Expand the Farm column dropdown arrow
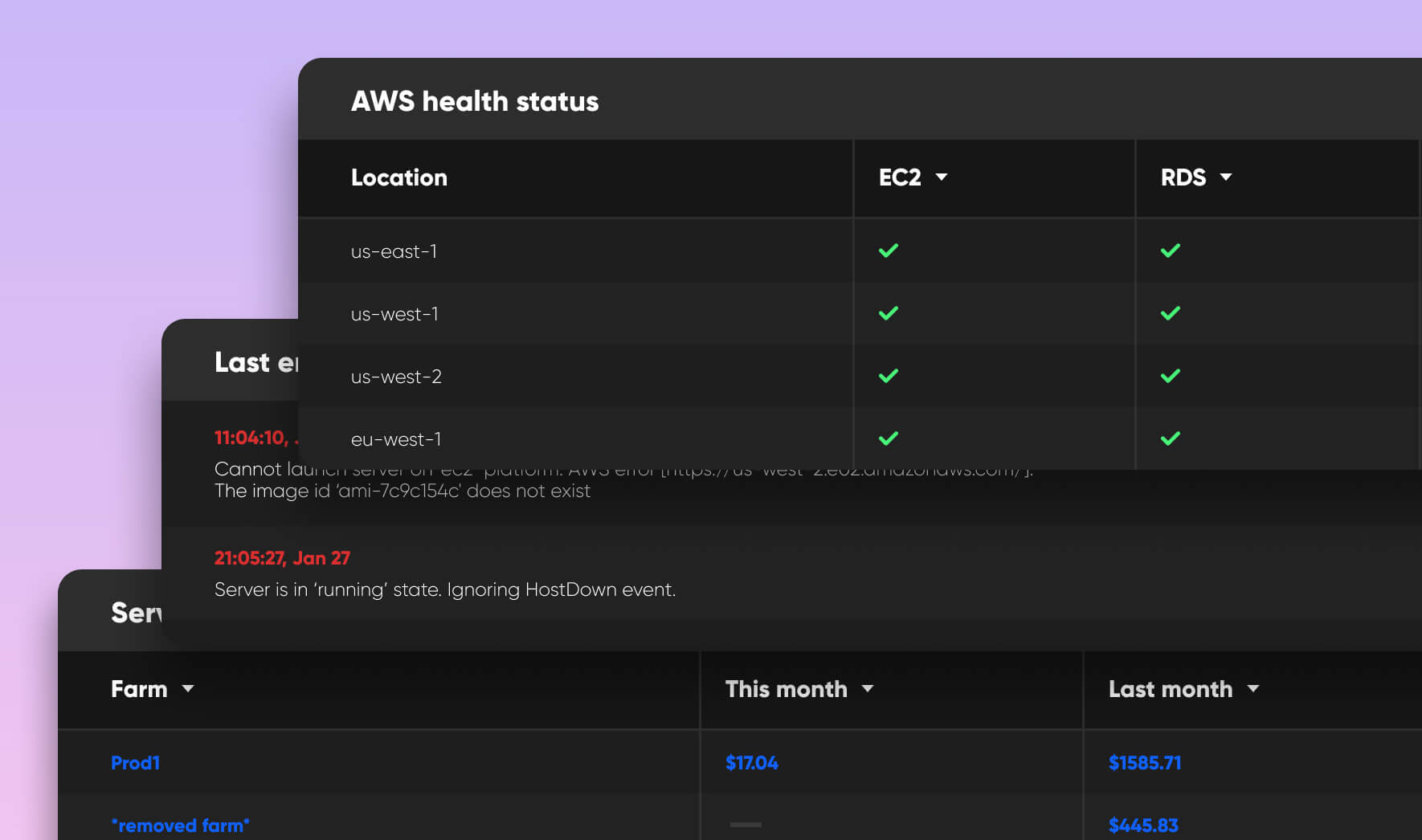The width and height of the screenshot is (1422, 840). coord(188,689)
